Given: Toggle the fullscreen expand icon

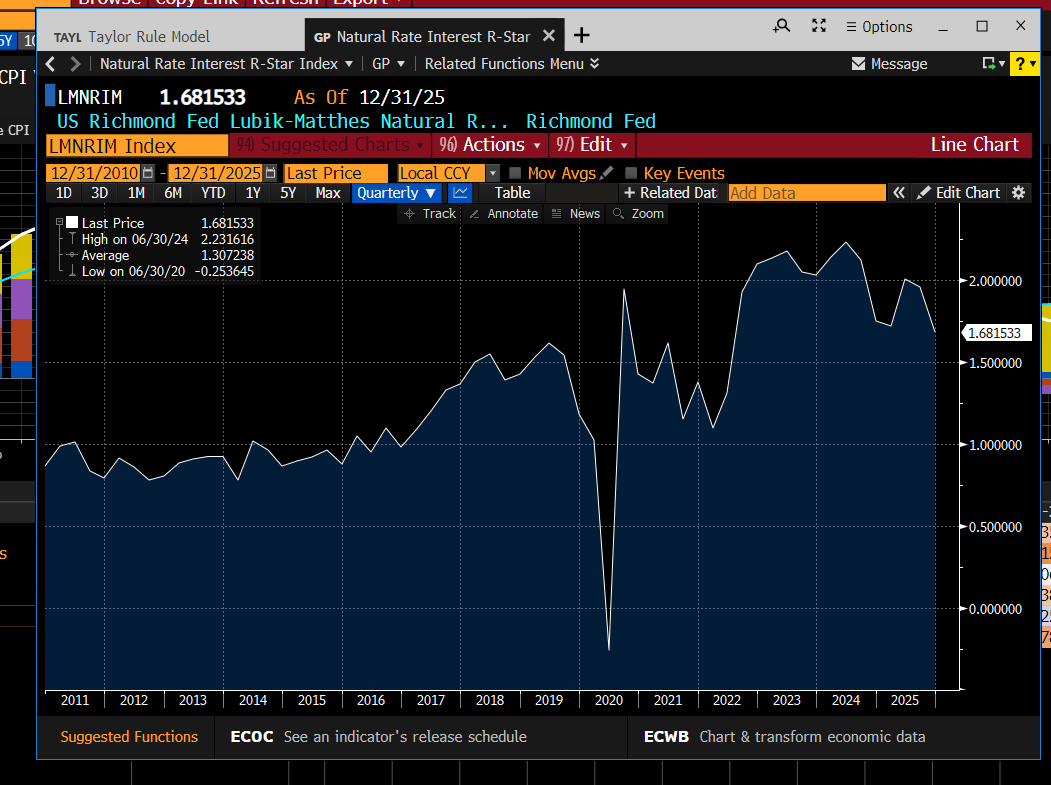Looking at the screenshot, I should (x=818, y=26).
